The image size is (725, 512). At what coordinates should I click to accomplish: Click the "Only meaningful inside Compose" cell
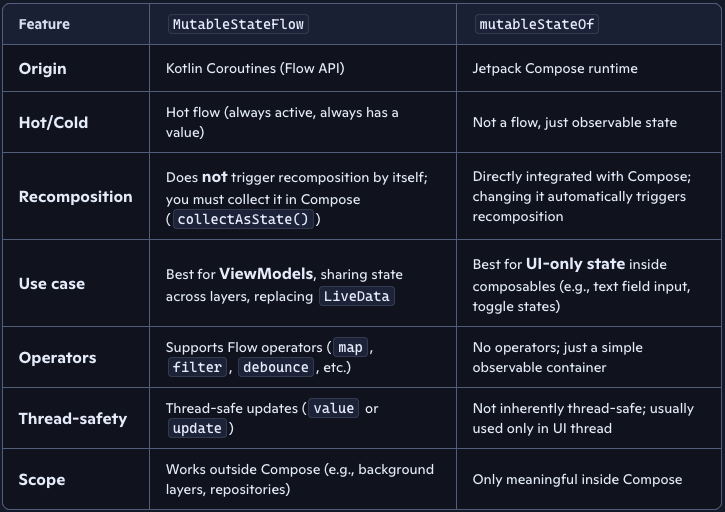pos(577,479)
